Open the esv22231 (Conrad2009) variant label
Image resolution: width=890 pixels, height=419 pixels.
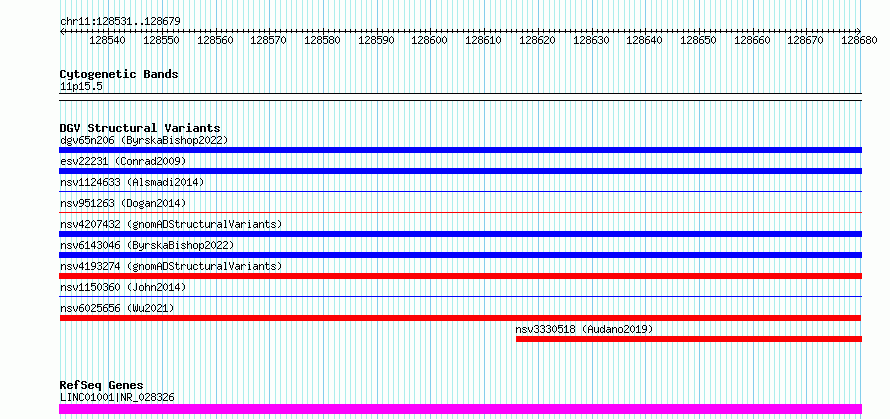point(123,161)
